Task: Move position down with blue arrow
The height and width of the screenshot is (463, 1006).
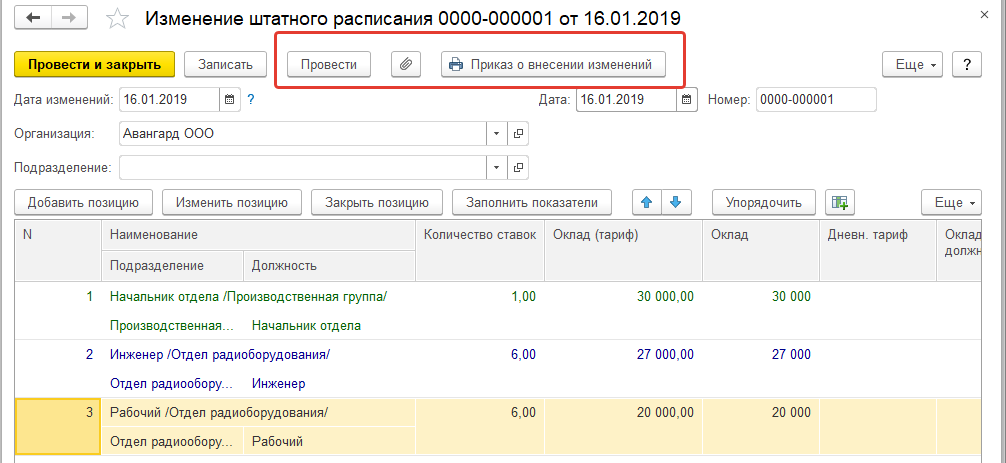Action: coord(675,202)
